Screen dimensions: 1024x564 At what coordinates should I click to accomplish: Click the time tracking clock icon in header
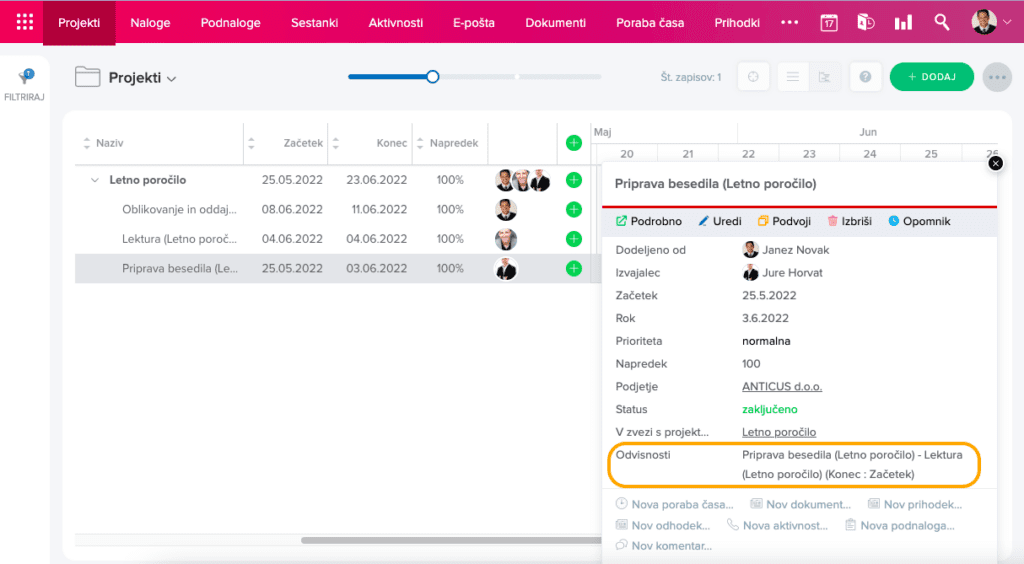866,22
